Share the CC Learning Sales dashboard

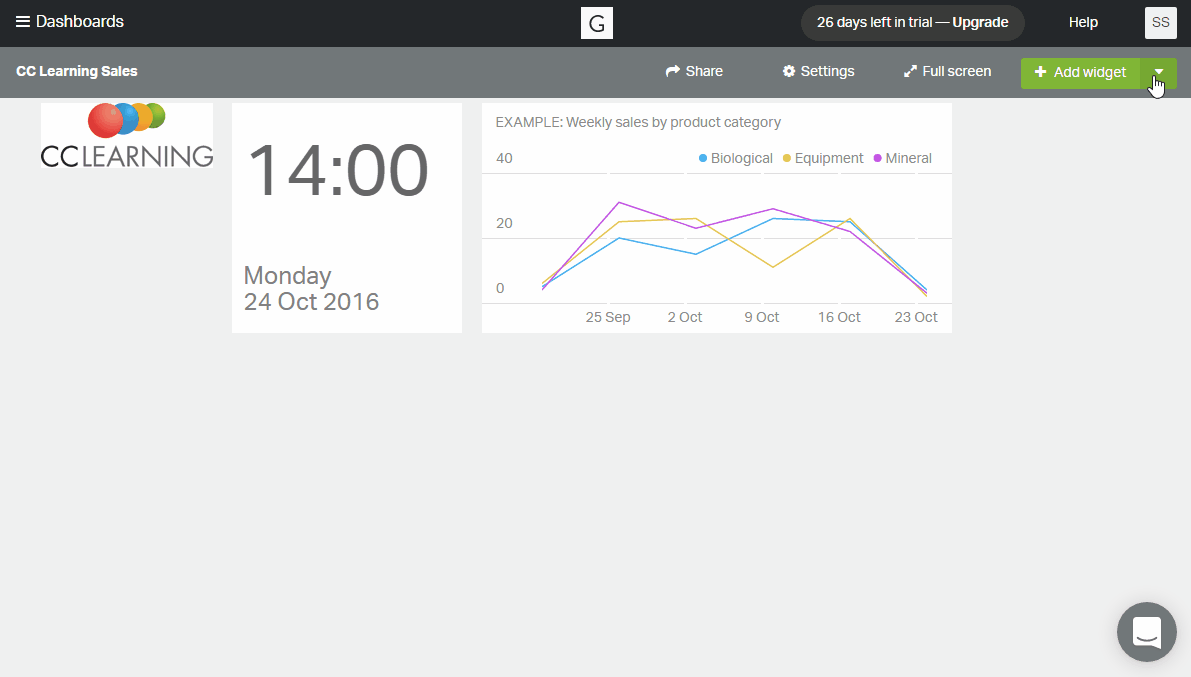coord(694,72)
